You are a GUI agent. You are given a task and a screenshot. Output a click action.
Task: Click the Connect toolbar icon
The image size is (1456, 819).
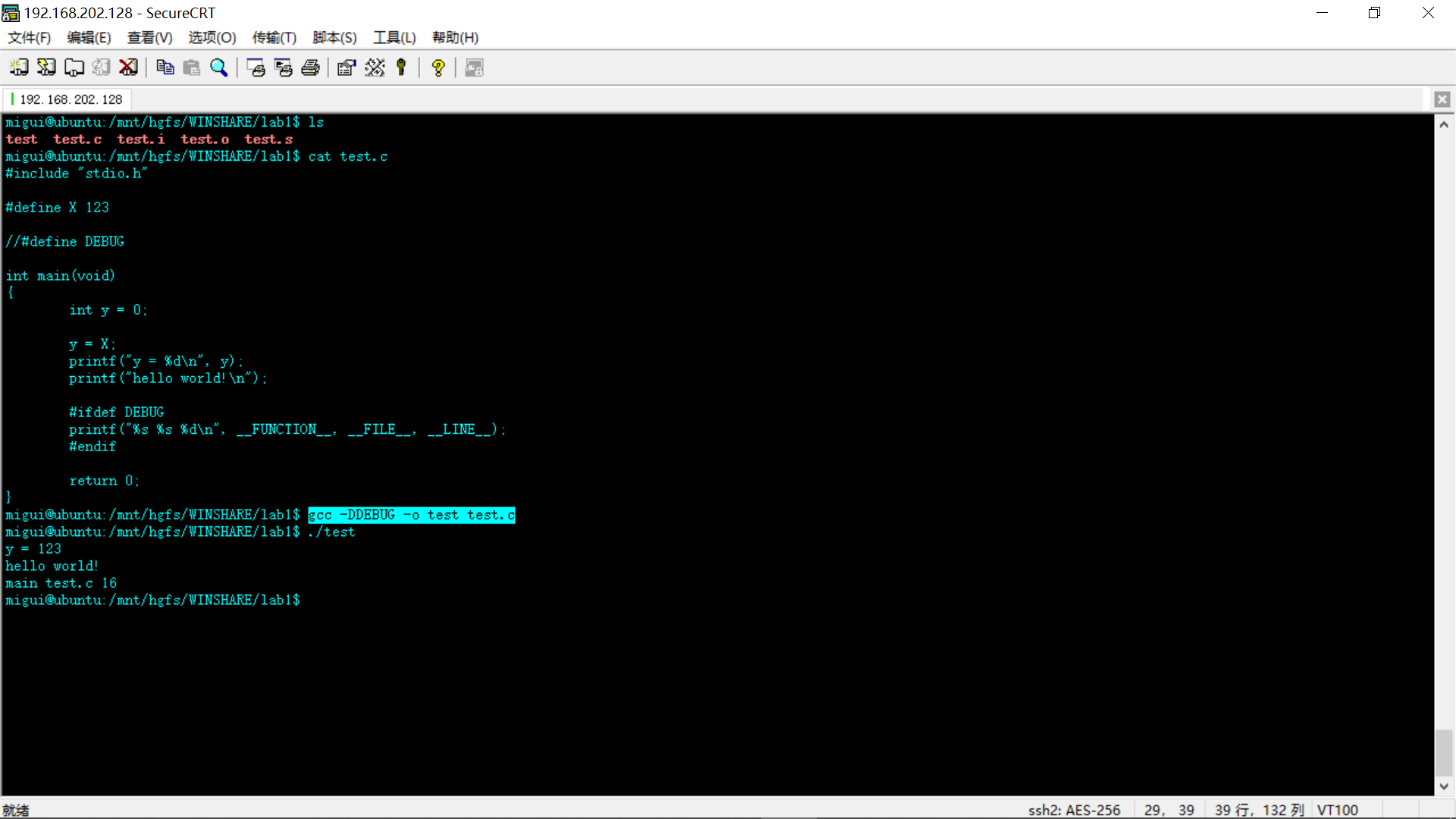pos(19,67)
